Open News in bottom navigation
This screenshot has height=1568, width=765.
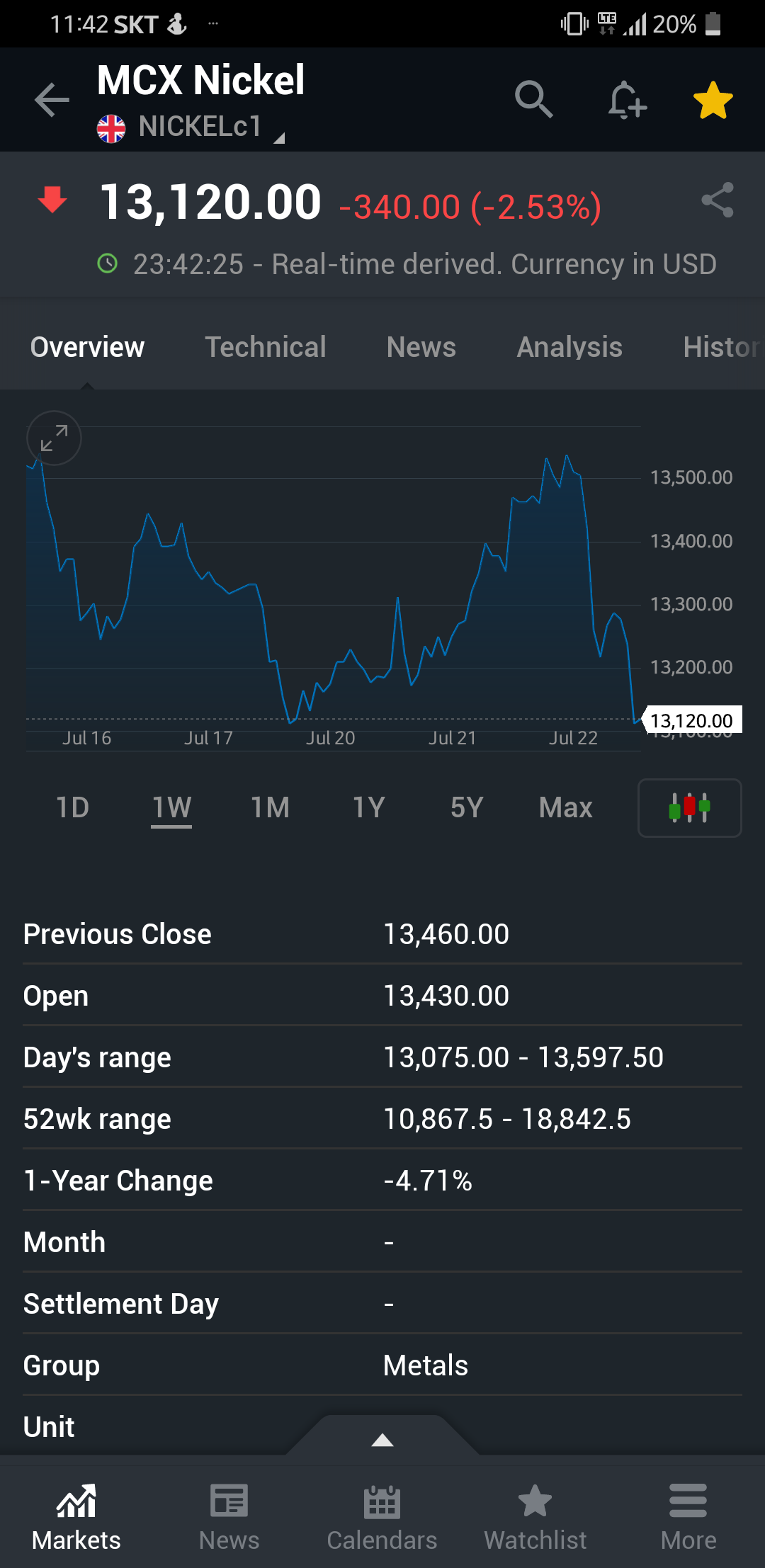pos(229,1518)
